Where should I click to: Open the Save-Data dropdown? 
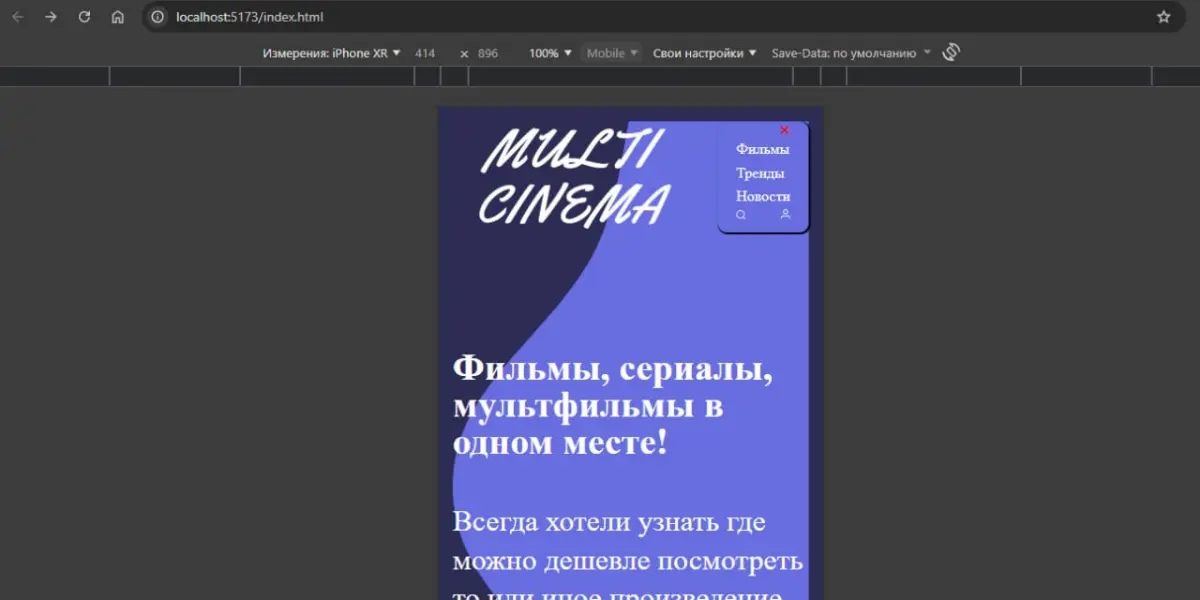click(x=849, y=53)
